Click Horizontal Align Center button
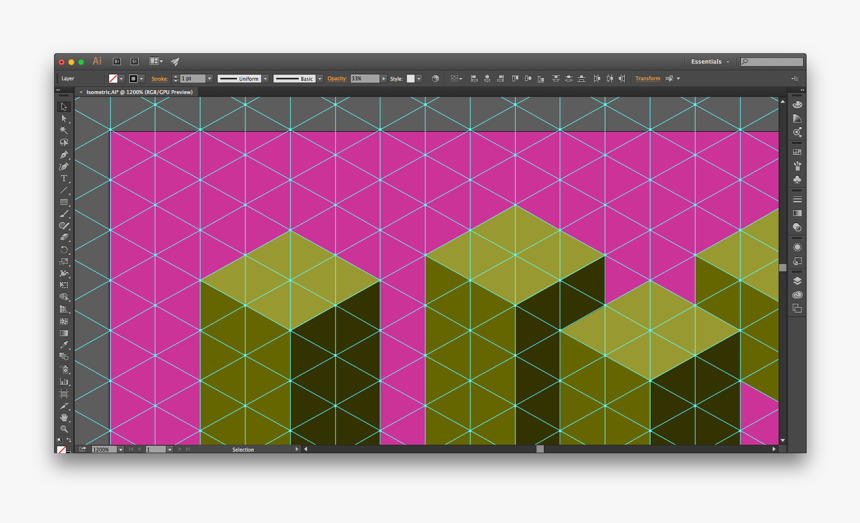The height and width of the screenshot is (523, 860). [x=487, y=78]
